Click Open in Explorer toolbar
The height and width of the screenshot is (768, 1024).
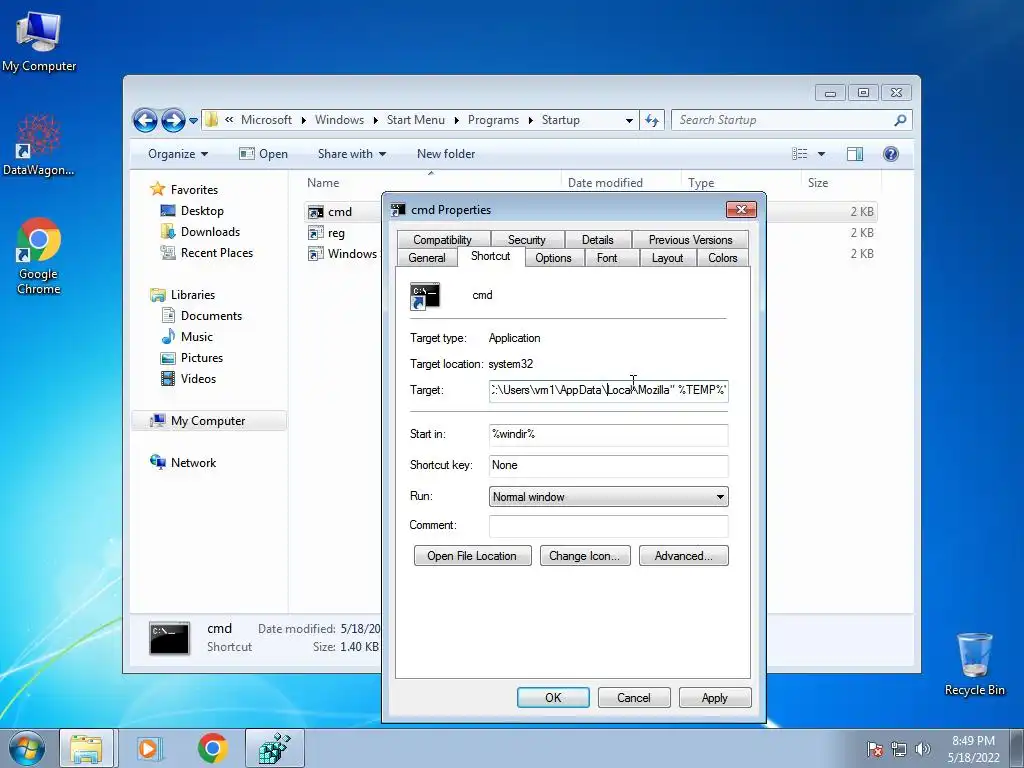263,154
